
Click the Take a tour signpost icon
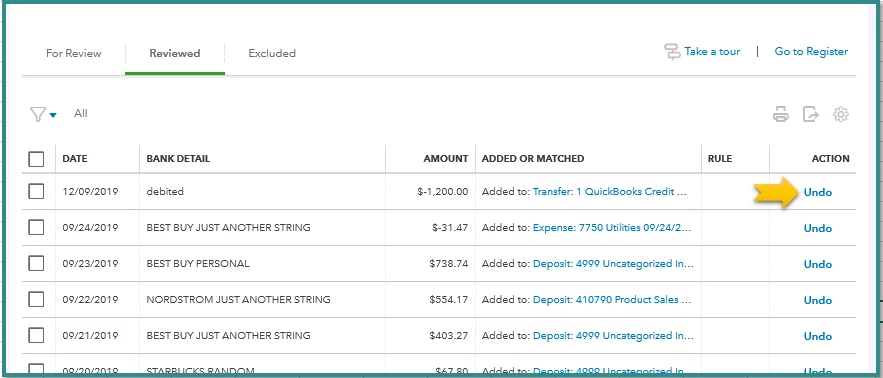(672, 52)
